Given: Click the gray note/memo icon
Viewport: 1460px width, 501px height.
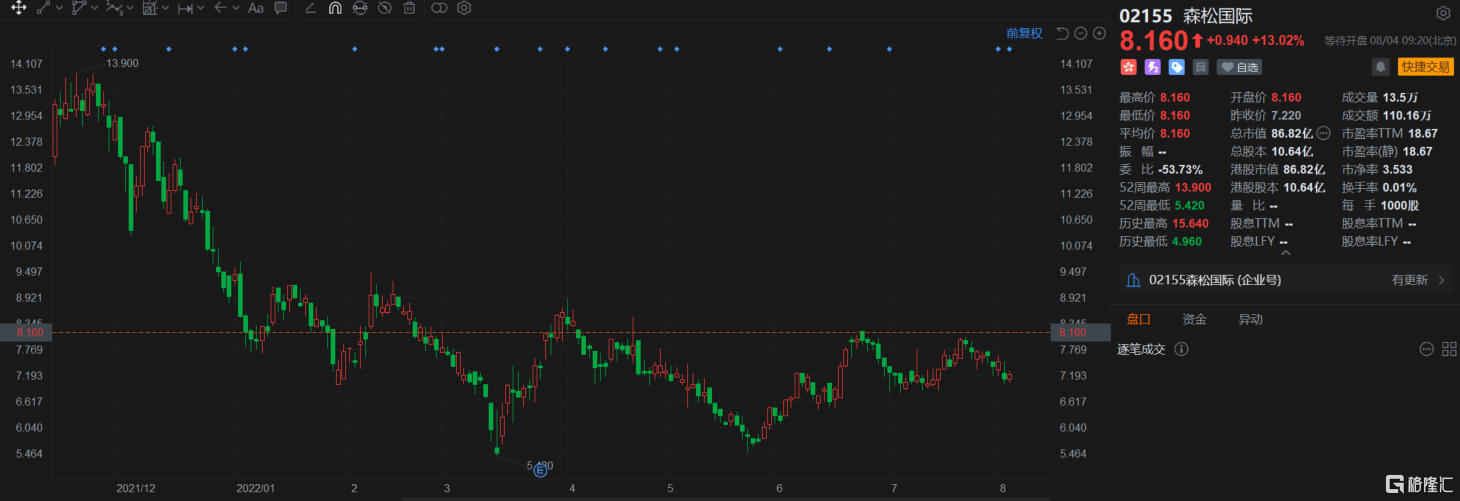Looking at the screenshot, I should pyautogui.click(x=1201, y=67).
